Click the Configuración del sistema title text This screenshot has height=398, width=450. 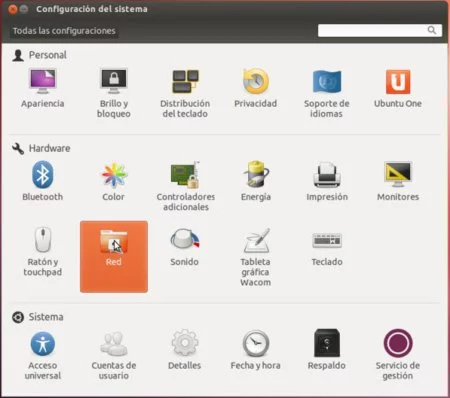[x=92, y=9]
